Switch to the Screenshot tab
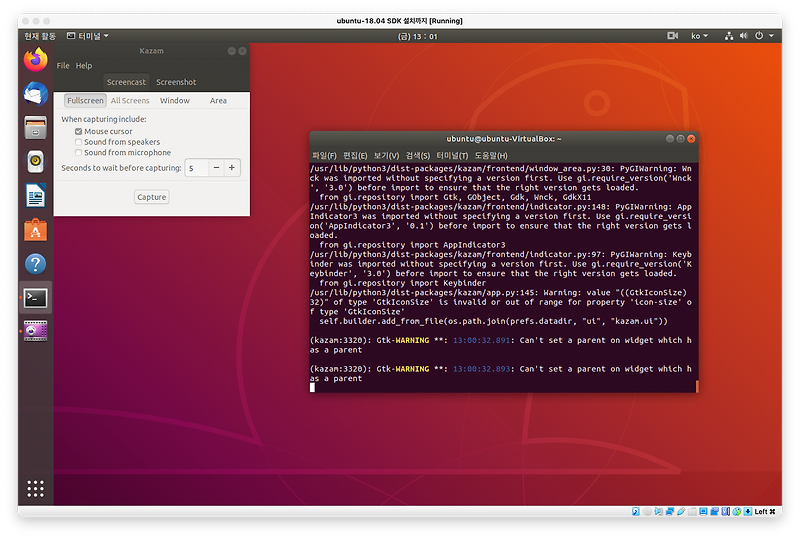 (x=176, y=82)
